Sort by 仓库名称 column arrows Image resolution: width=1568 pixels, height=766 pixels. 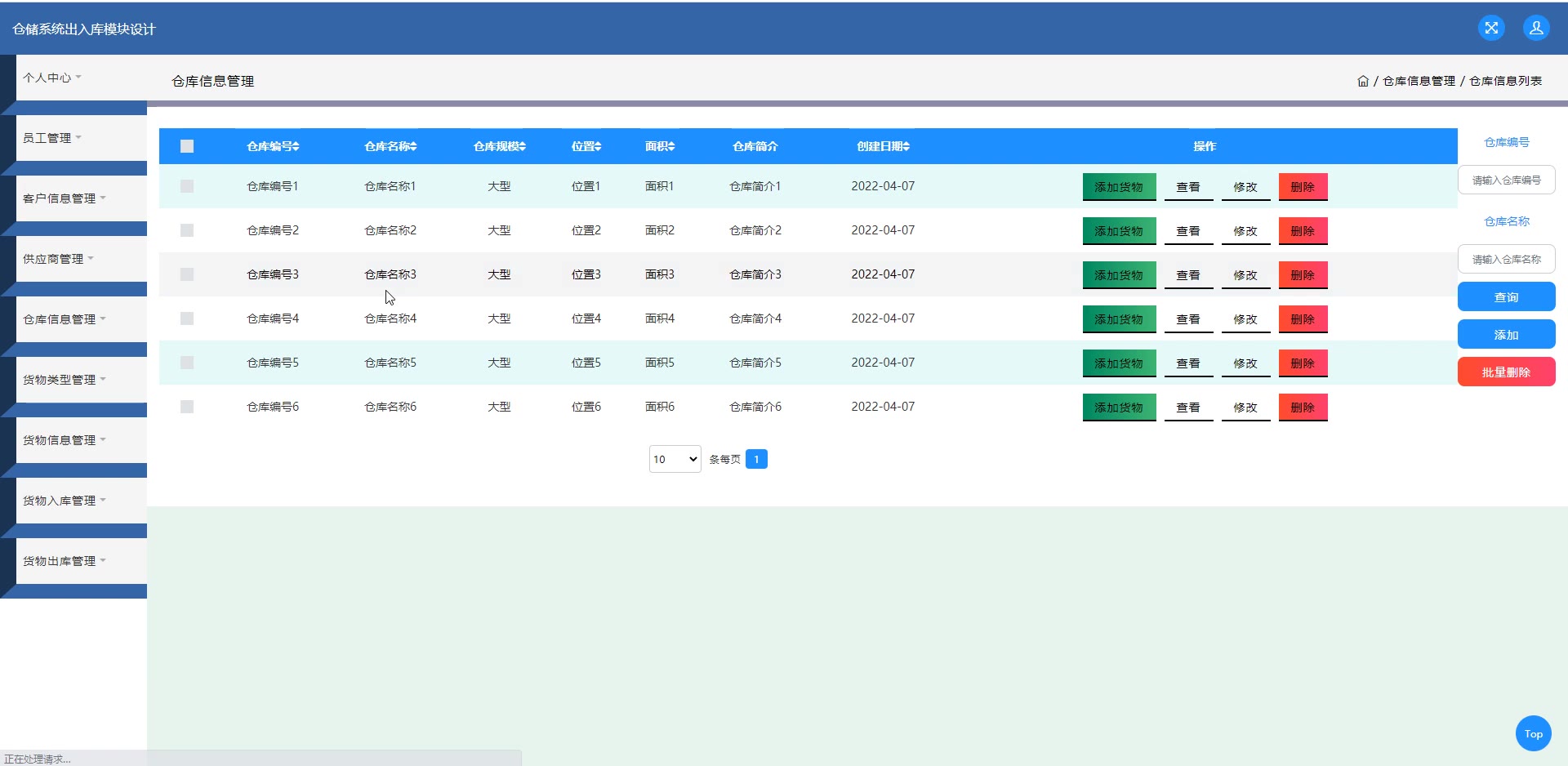[x=413, y=146]
